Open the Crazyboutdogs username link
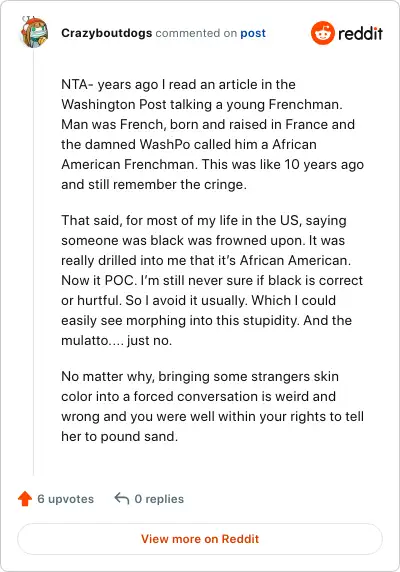The image size is (400, 572). point(106,33)
